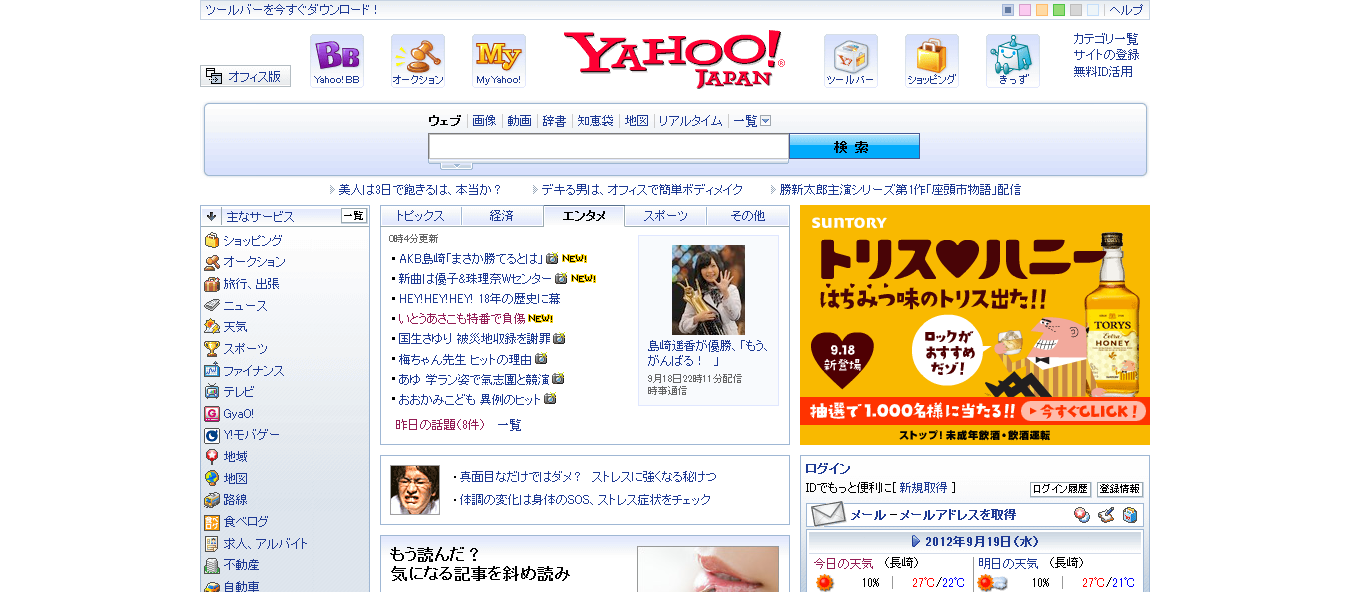Switch to the 経済 tab
The image size is (1349, 592).
tap(502, 216)
